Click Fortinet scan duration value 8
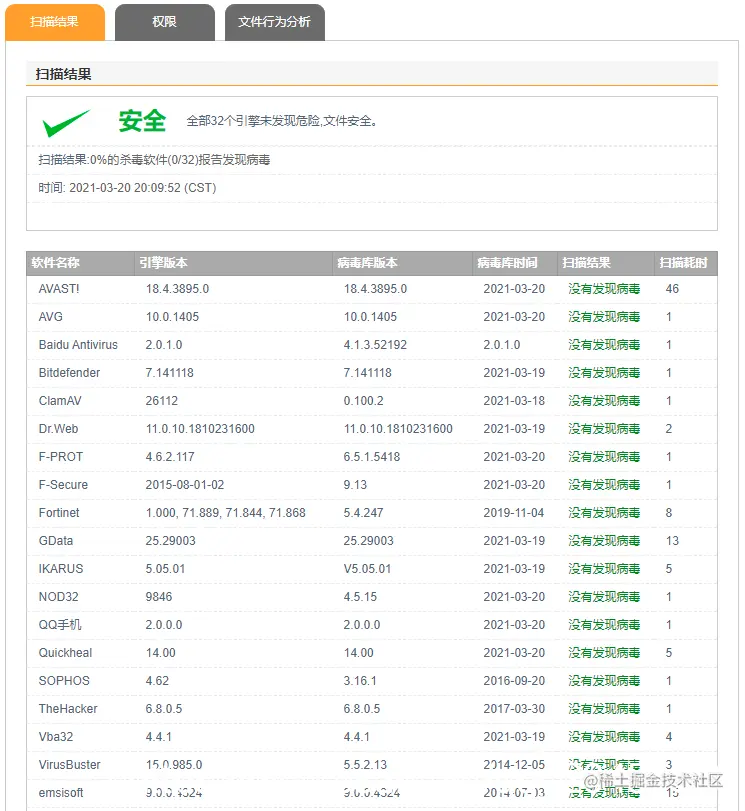745x811 pixels. click(668, 513)
